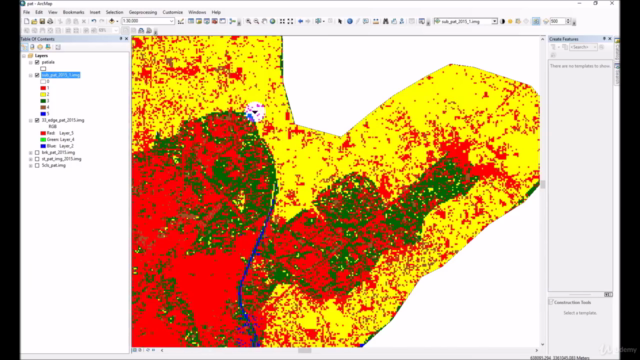Switch TOC to List By Drawing Order
Image resolution: width=640 pixels, height=360 pixels.
(x=25, y=47)
